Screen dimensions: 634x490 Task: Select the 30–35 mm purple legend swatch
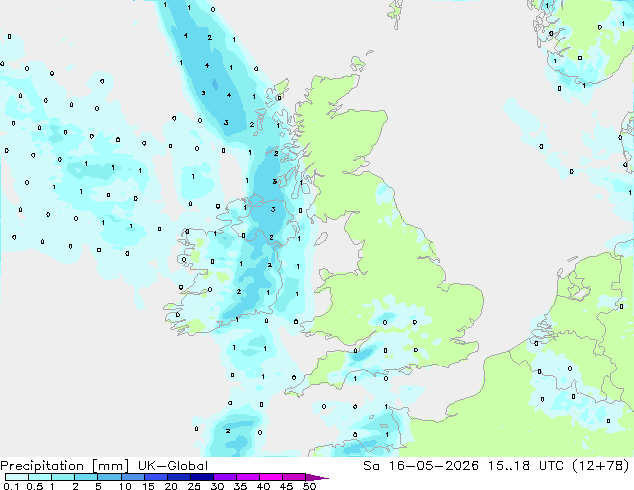pyautogui.click(x=225, y=477)
